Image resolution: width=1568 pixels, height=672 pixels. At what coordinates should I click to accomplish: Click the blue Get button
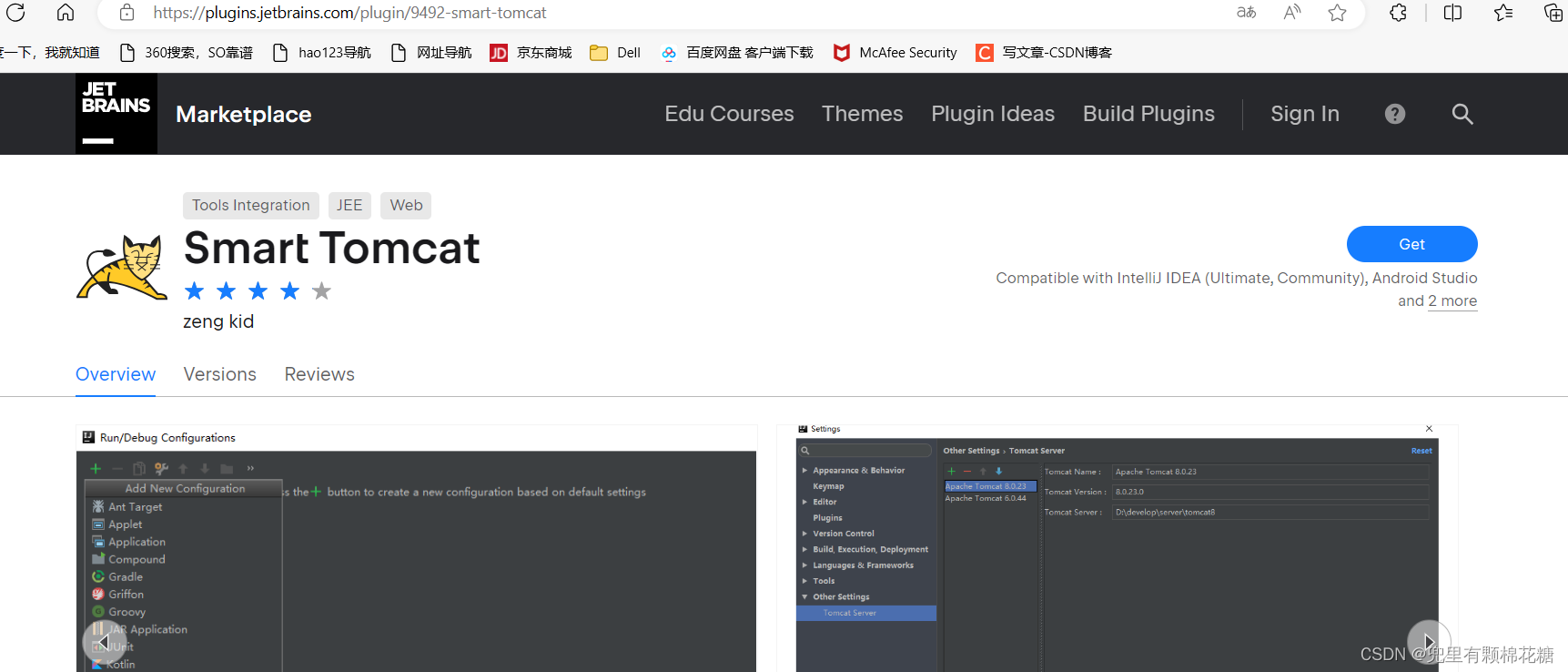click(1411, 244)
